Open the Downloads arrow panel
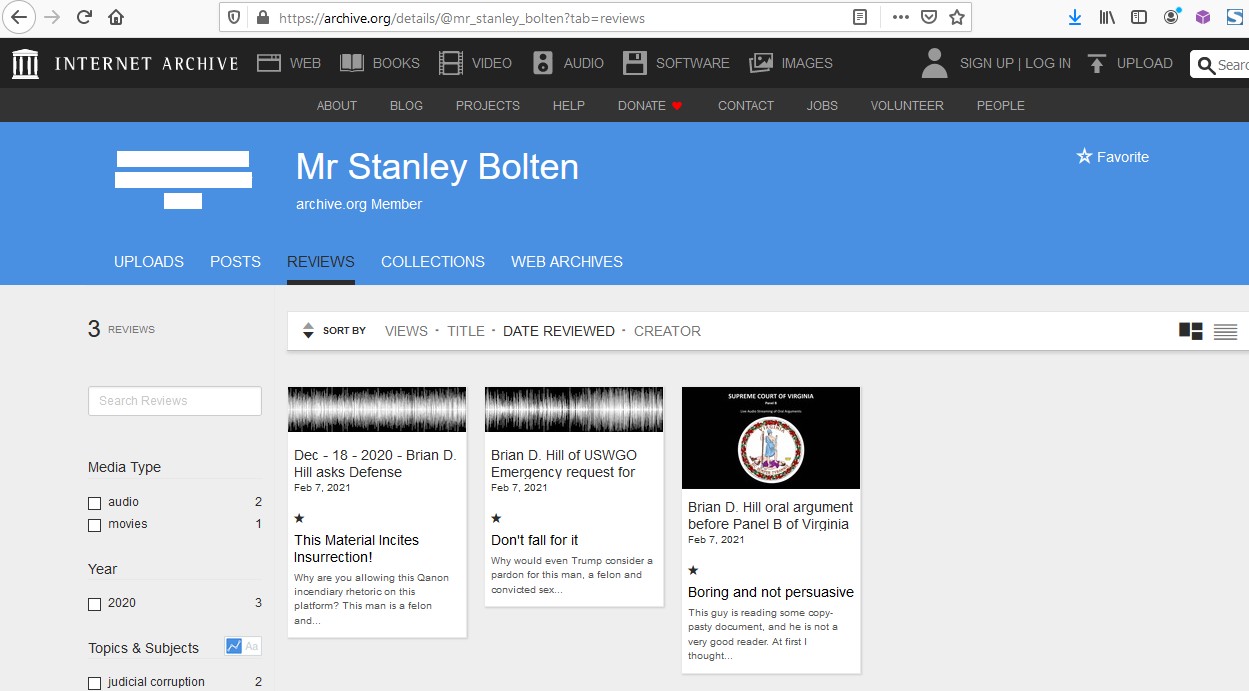 1075,17
